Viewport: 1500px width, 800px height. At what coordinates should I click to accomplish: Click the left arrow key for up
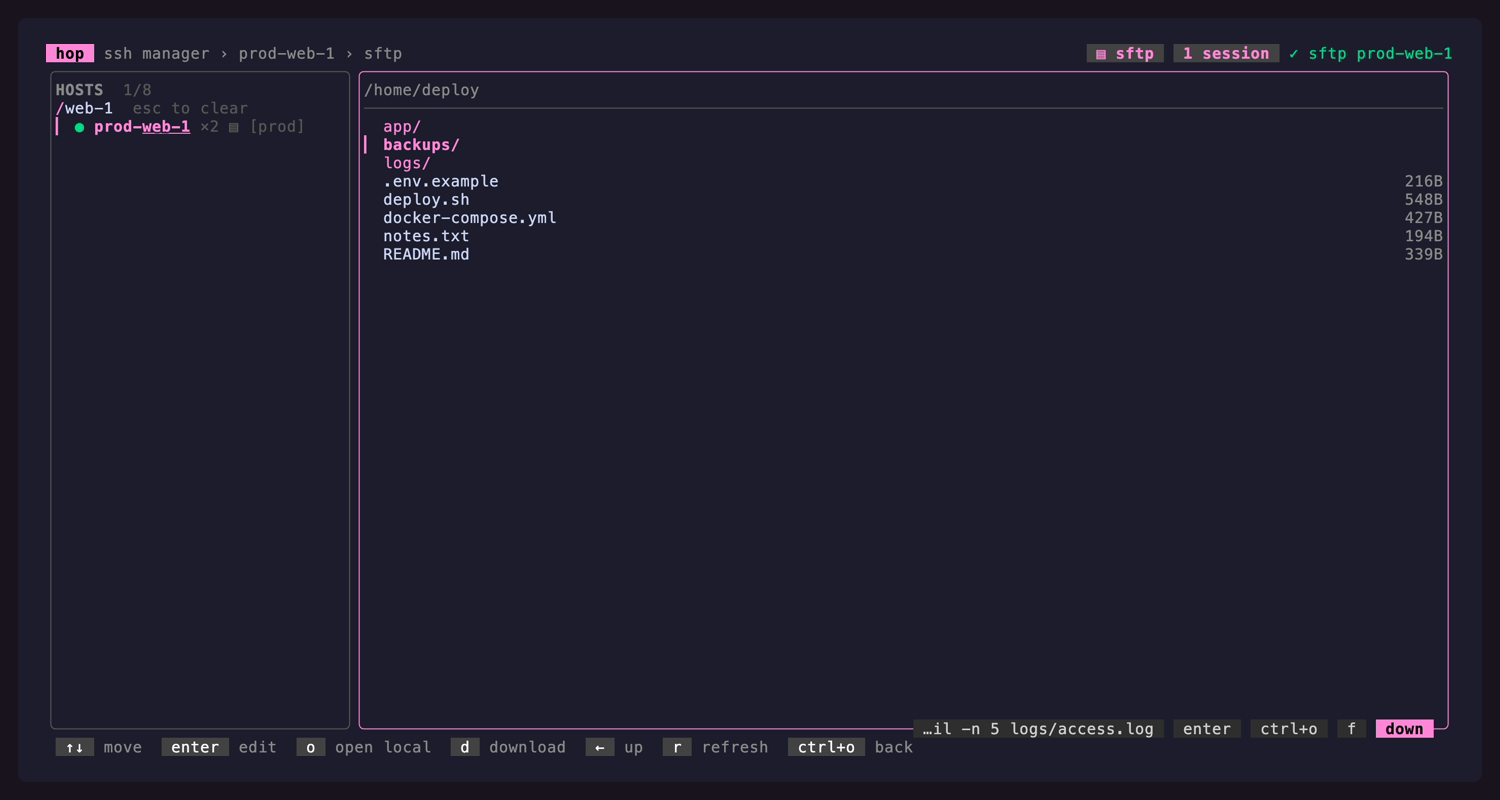[x=600, y=747]
